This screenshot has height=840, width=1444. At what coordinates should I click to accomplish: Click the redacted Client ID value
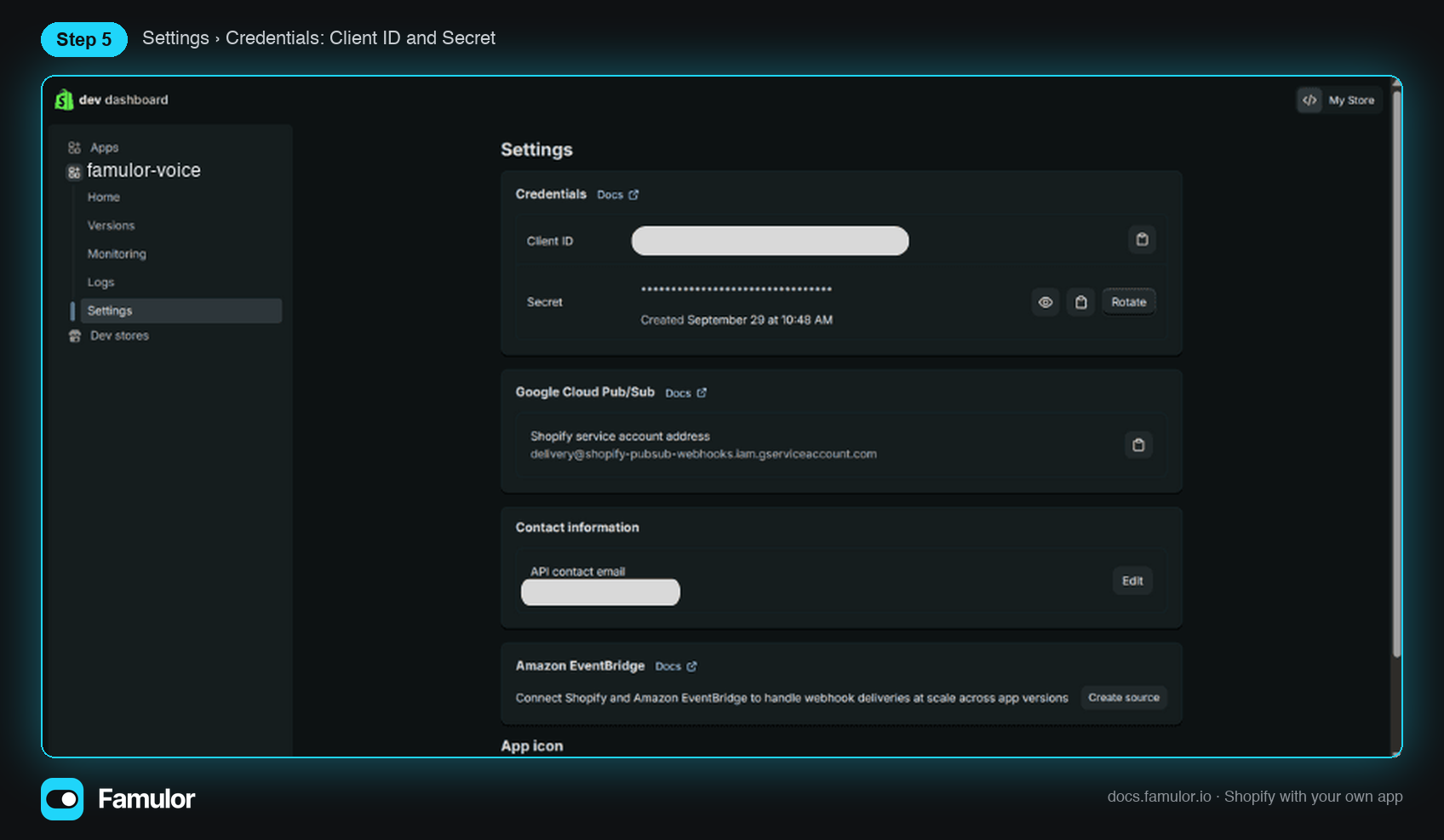(770, 240)
